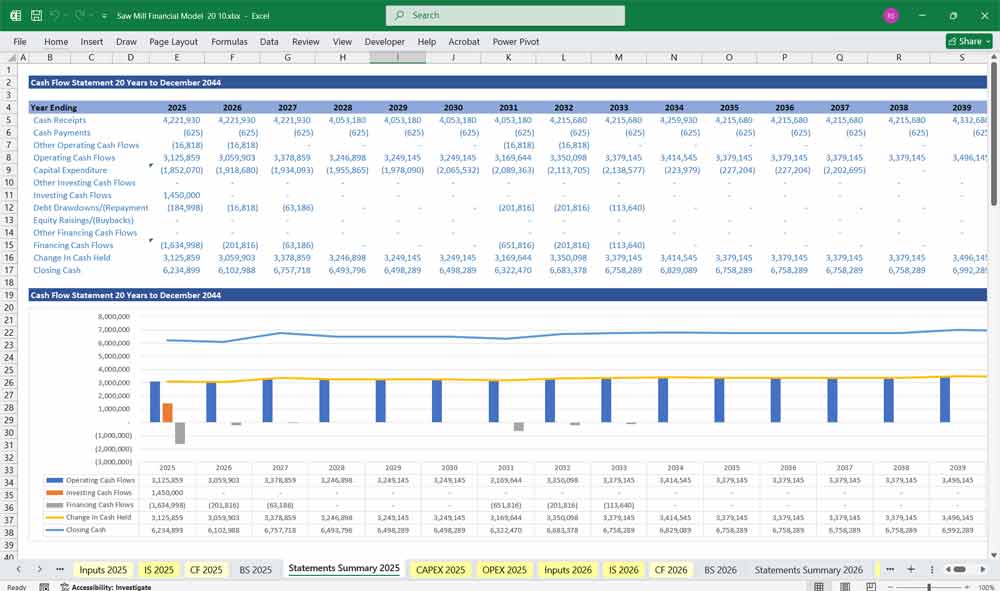Screen dimensions: 1000x591
Task: Click the Share button
Action: [964, 41]
